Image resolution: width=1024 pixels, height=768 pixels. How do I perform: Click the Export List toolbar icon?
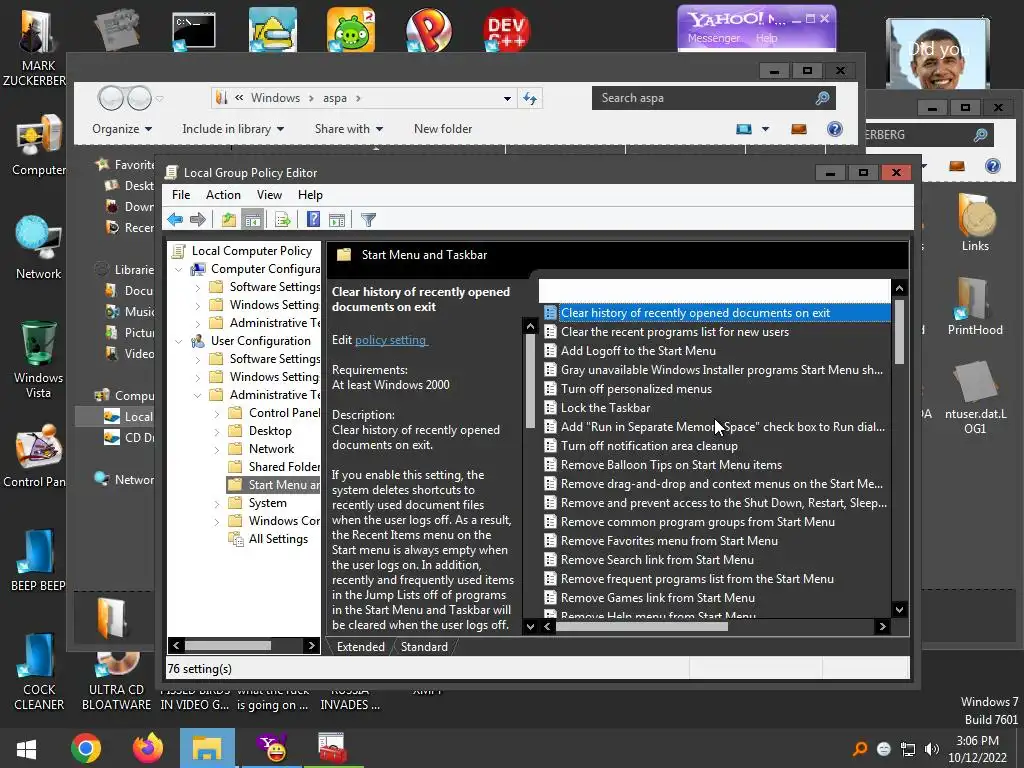(x=283, y=220)
